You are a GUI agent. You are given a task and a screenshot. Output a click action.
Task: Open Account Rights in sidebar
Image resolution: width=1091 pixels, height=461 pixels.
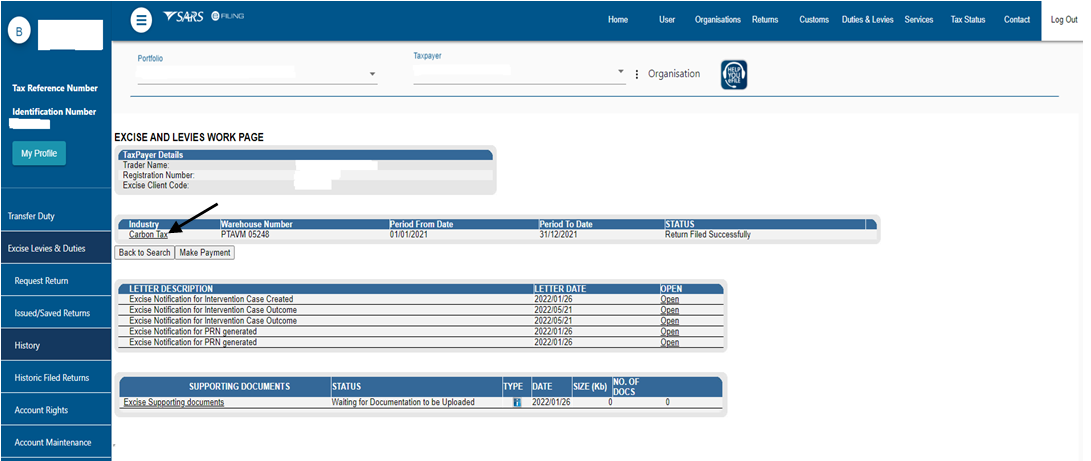click(56, 410)
